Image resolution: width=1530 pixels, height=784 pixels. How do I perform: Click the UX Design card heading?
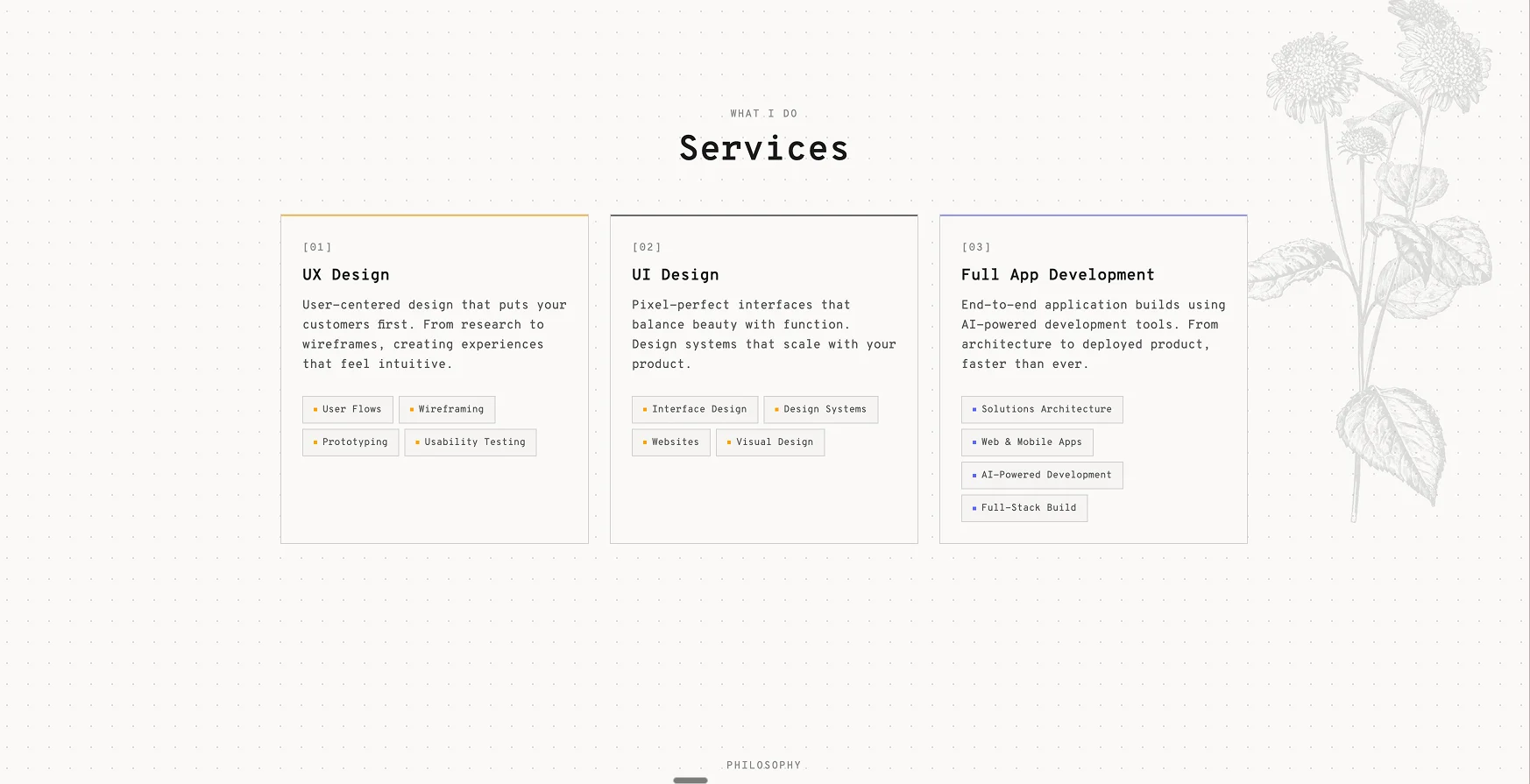pyautogui.click(x=346, y=275)
